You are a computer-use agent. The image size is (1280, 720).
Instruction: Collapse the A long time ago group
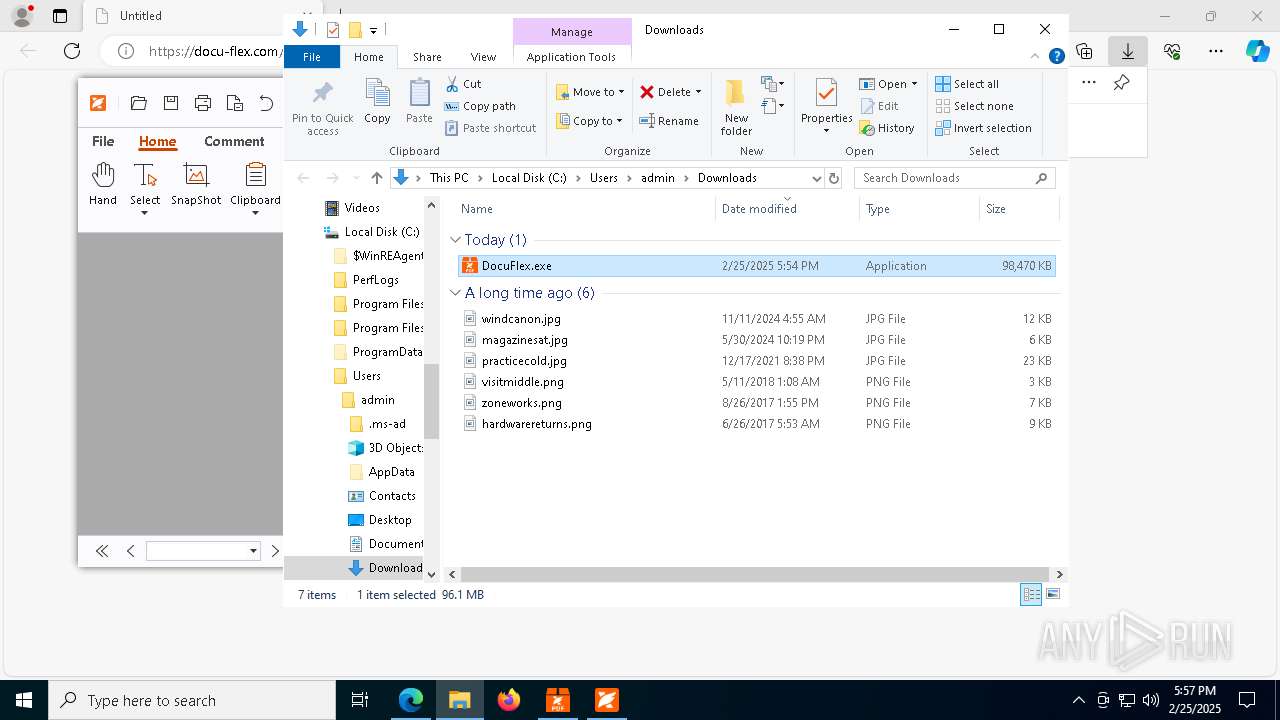pyautogui.click(x=455, y=293)
